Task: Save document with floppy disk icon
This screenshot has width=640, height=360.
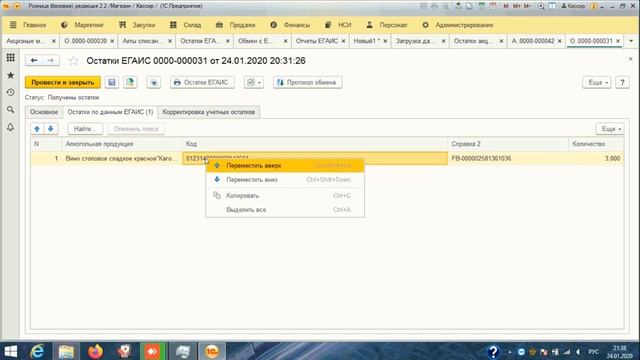Action: click(x=112, y=82)
